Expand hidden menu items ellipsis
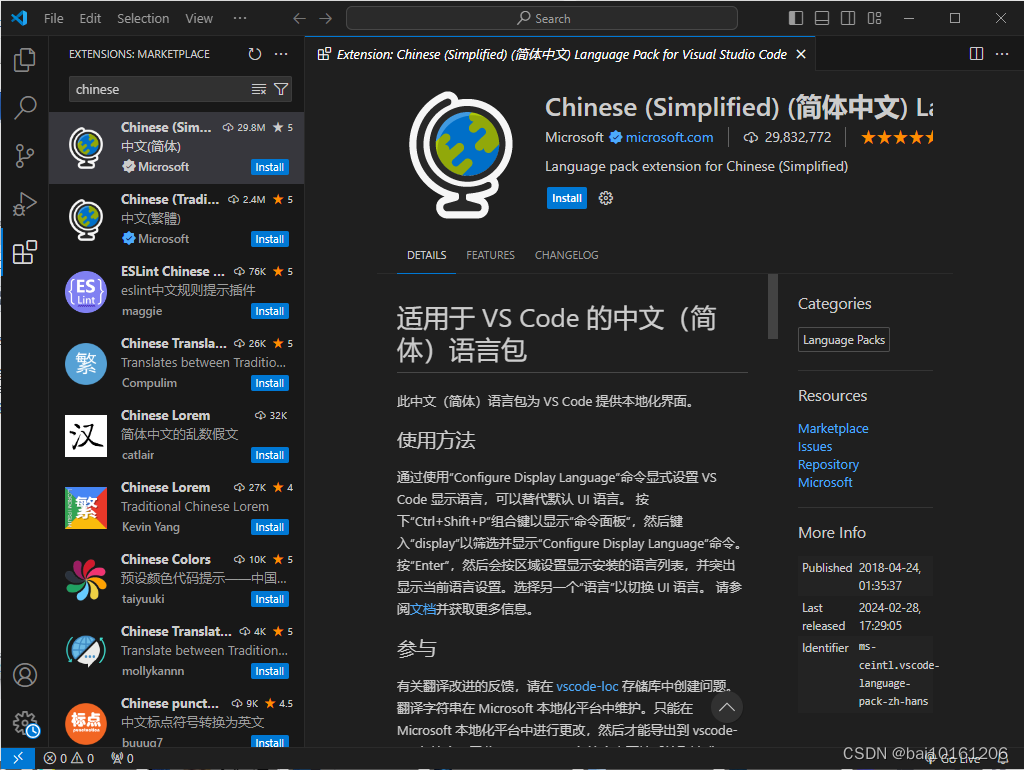 point(240,18)
